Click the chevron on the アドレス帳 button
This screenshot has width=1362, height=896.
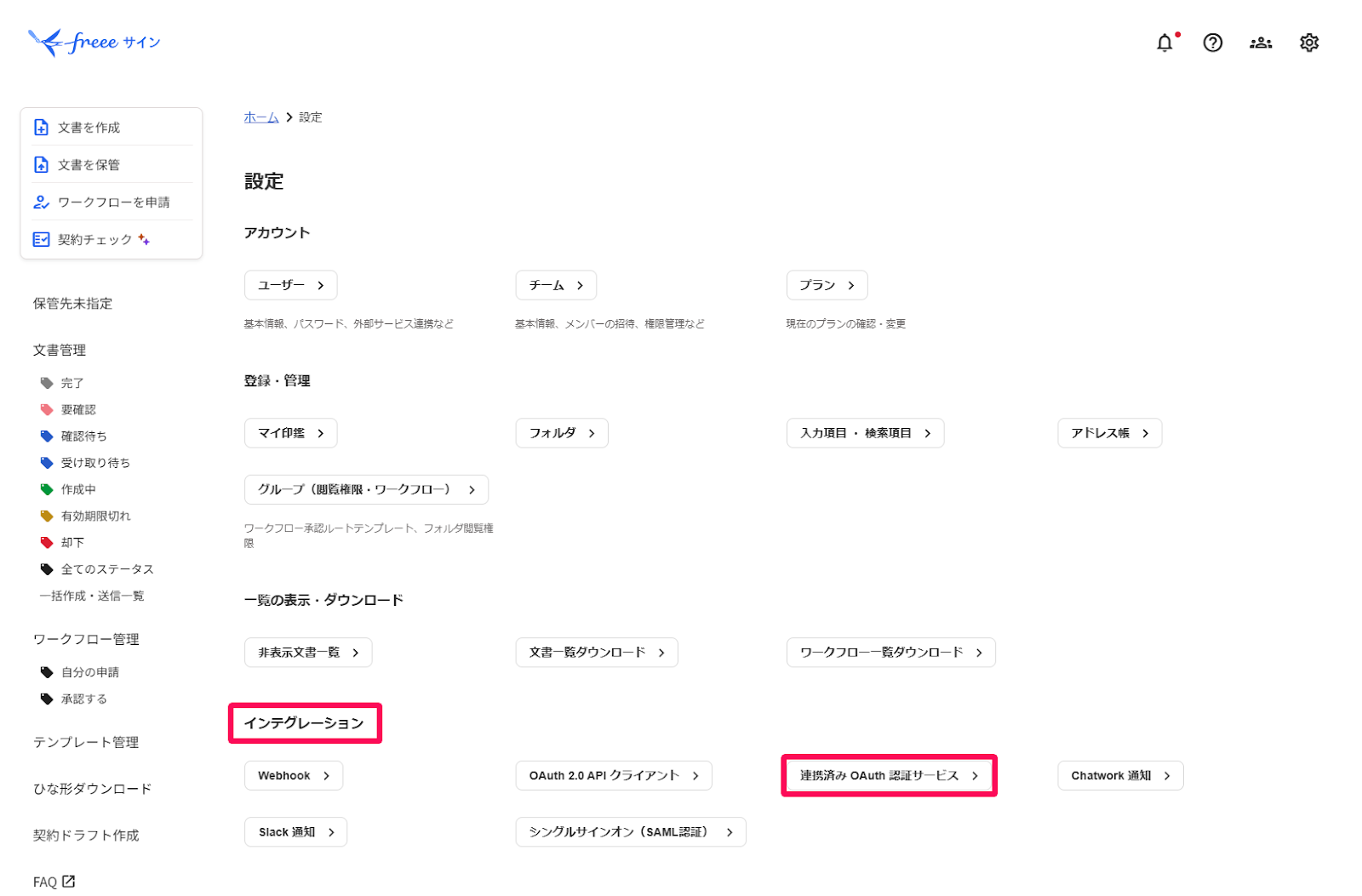point(1145,433)
